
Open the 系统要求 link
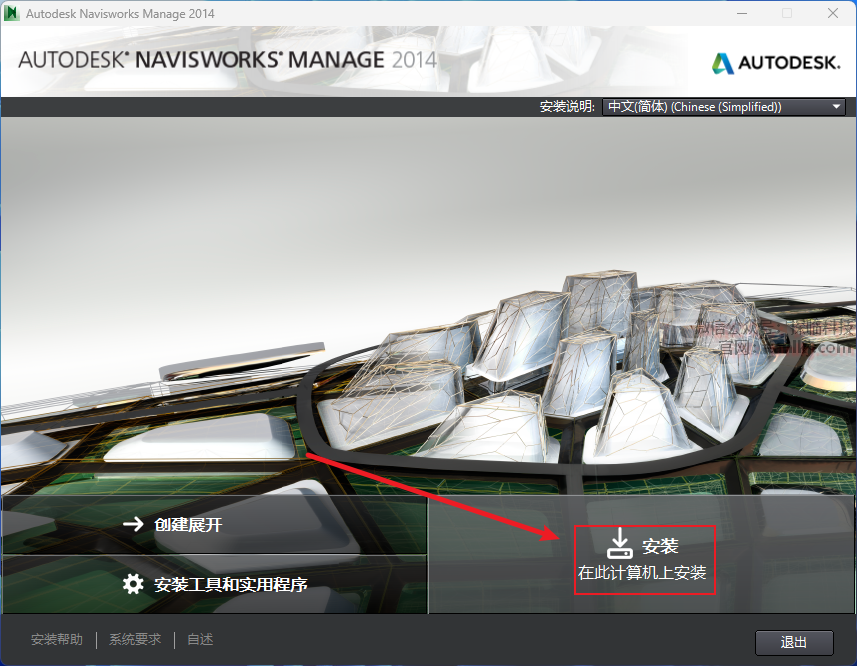(135, 639)
